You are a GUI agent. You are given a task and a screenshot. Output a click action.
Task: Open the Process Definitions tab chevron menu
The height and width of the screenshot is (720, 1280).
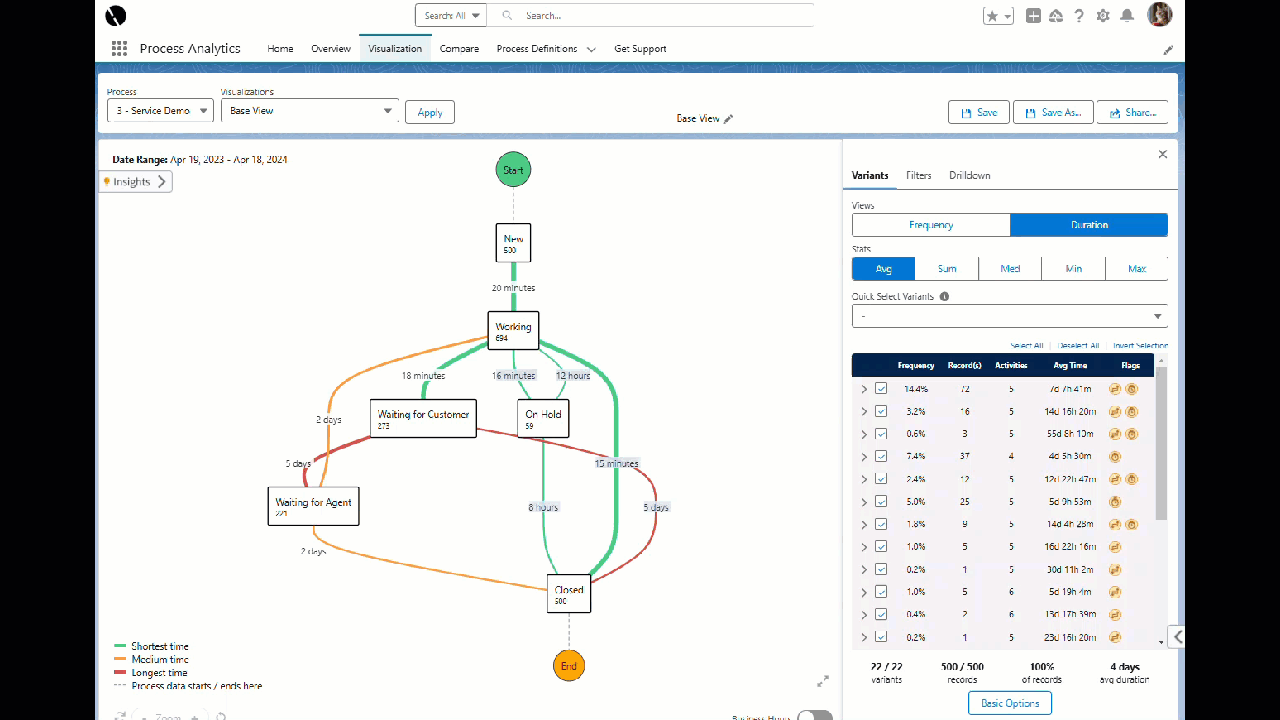(x=591, y=49)
